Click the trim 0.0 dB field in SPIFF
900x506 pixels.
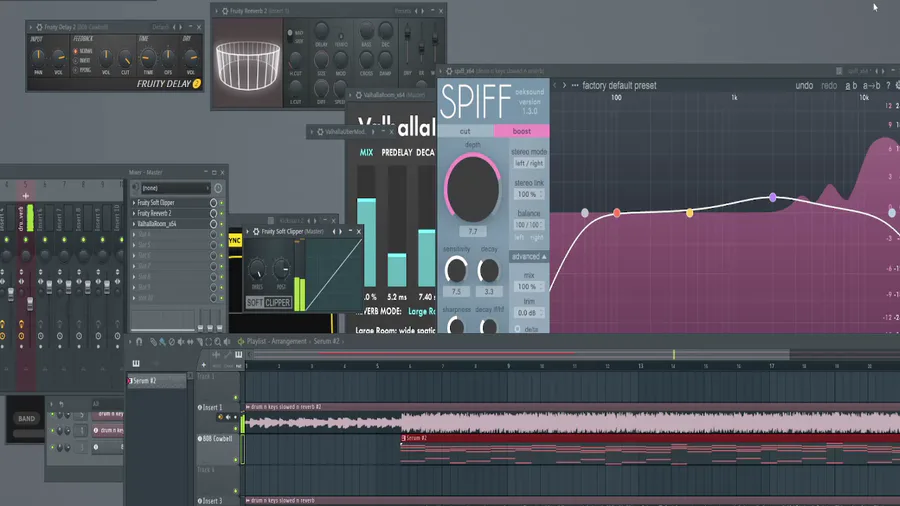[x=529, y=313]
